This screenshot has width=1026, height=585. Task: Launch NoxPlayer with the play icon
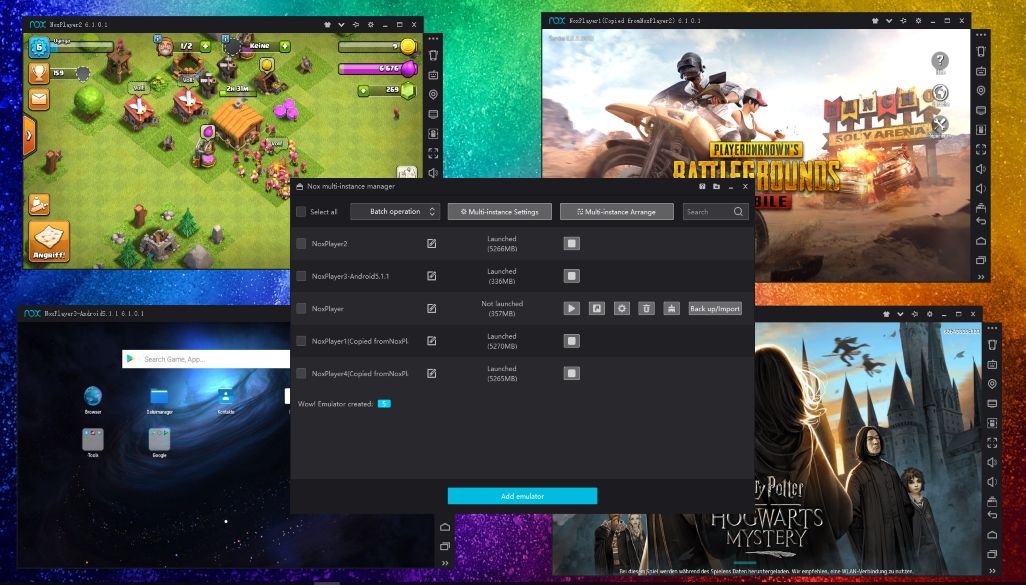(x=572, y=308)
